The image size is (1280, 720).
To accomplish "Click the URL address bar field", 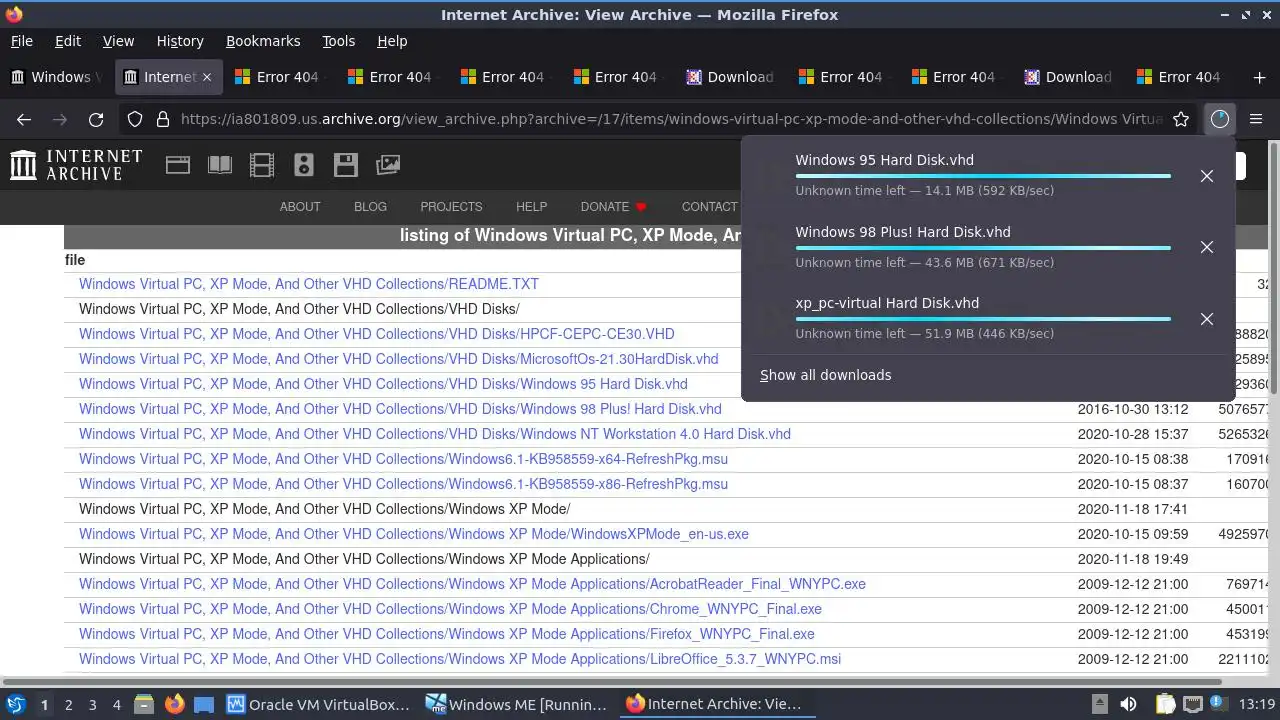I will click(670, 119).
